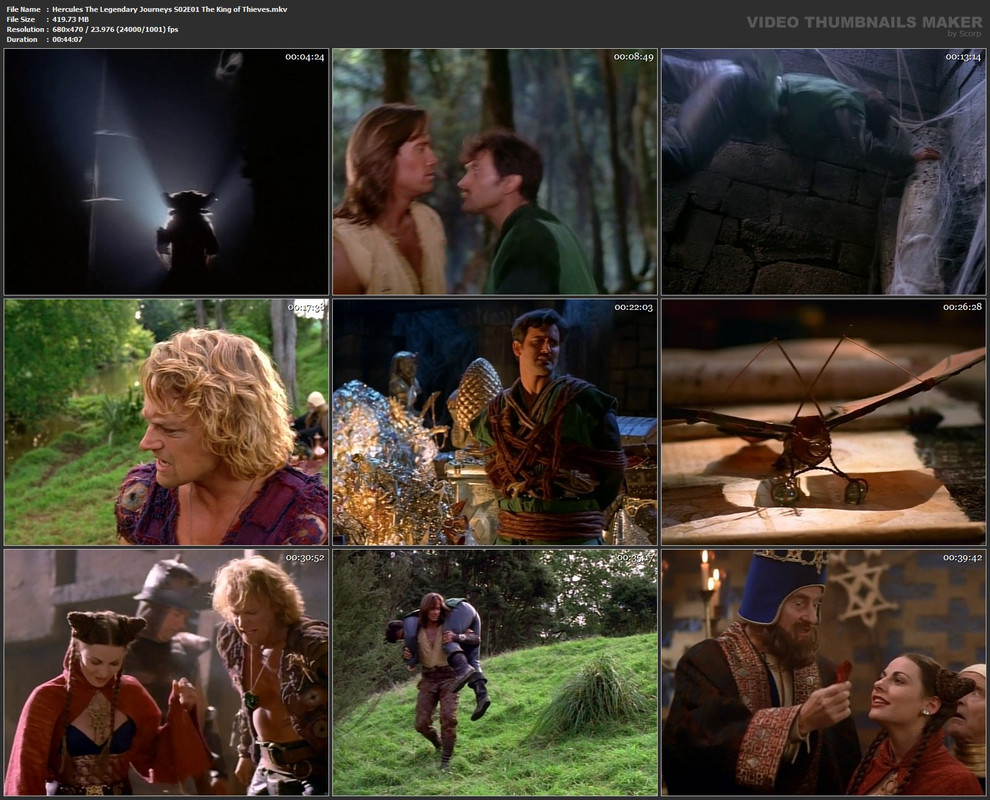Select the blond man thumbnail in the forest
This screenshot has height=800, width=990.
(x=167, y=422)
